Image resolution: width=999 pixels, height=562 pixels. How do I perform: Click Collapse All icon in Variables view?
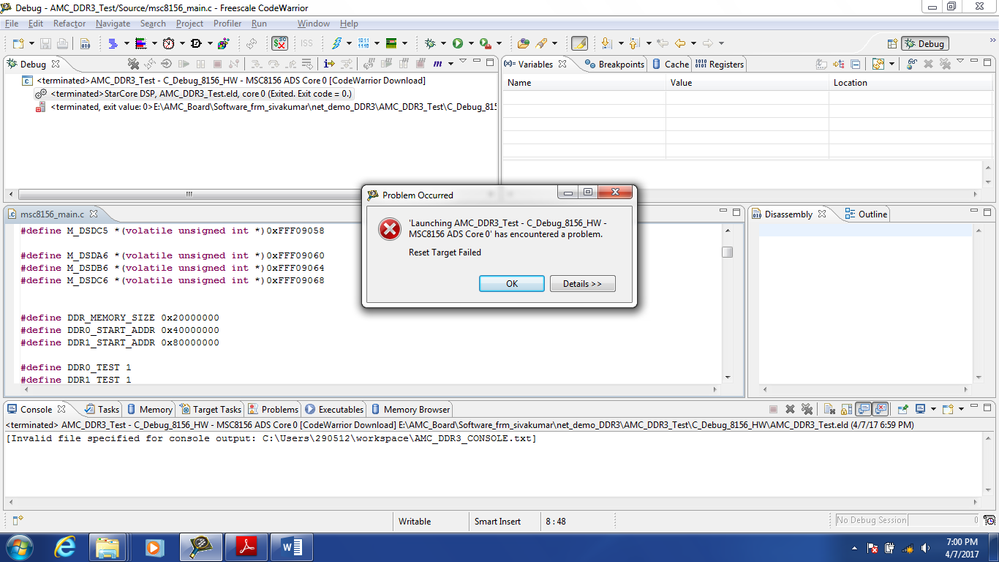click(x=855, y=64)
